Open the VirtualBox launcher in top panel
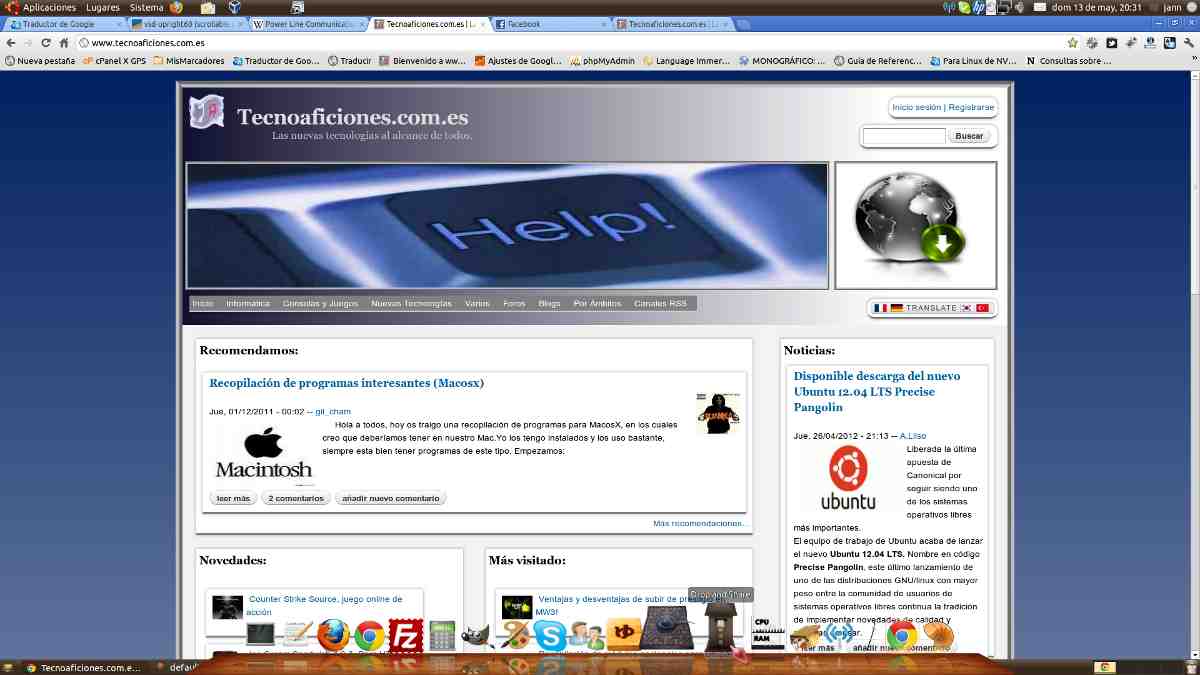 coord(234,7)
